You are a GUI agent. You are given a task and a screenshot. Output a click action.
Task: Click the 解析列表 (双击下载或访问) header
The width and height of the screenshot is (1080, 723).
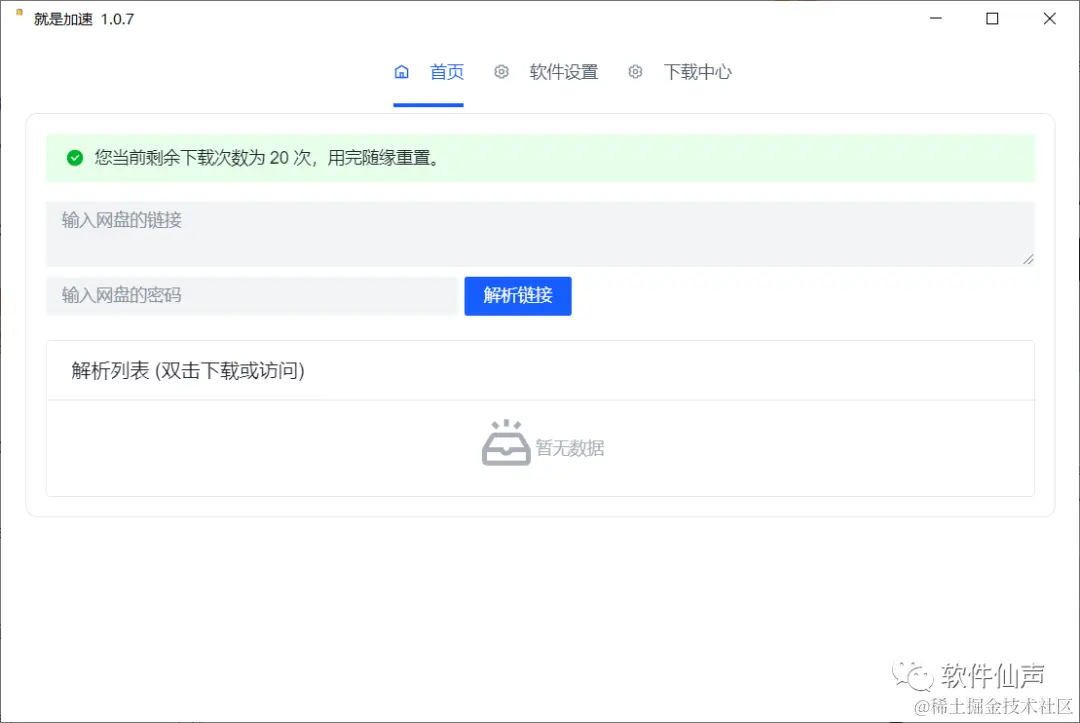coord(188,371)
